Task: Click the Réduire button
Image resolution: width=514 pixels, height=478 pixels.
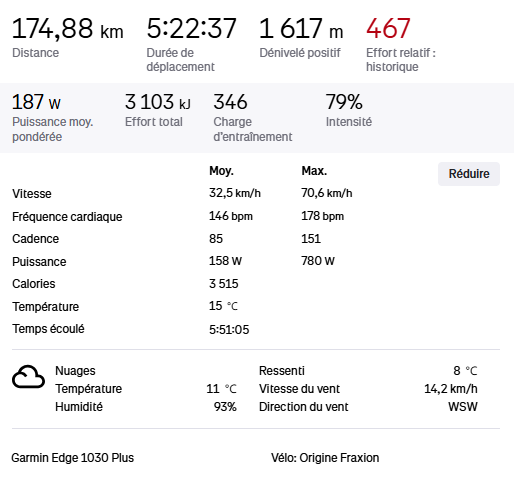Action: click(469, 174)
